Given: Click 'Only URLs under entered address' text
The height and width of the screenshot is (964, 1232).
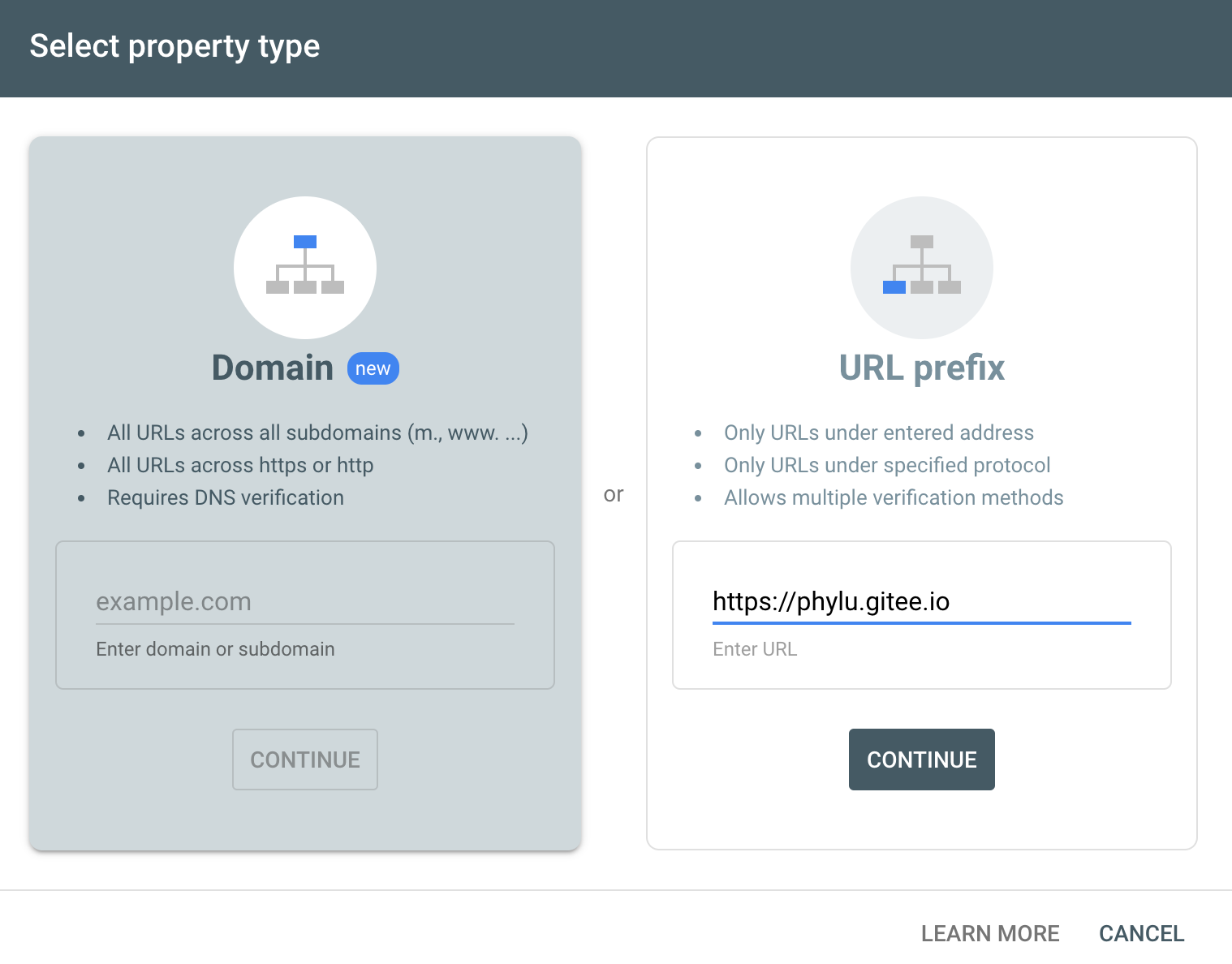Looking at the screenshot, I should (x=879, y=433).
